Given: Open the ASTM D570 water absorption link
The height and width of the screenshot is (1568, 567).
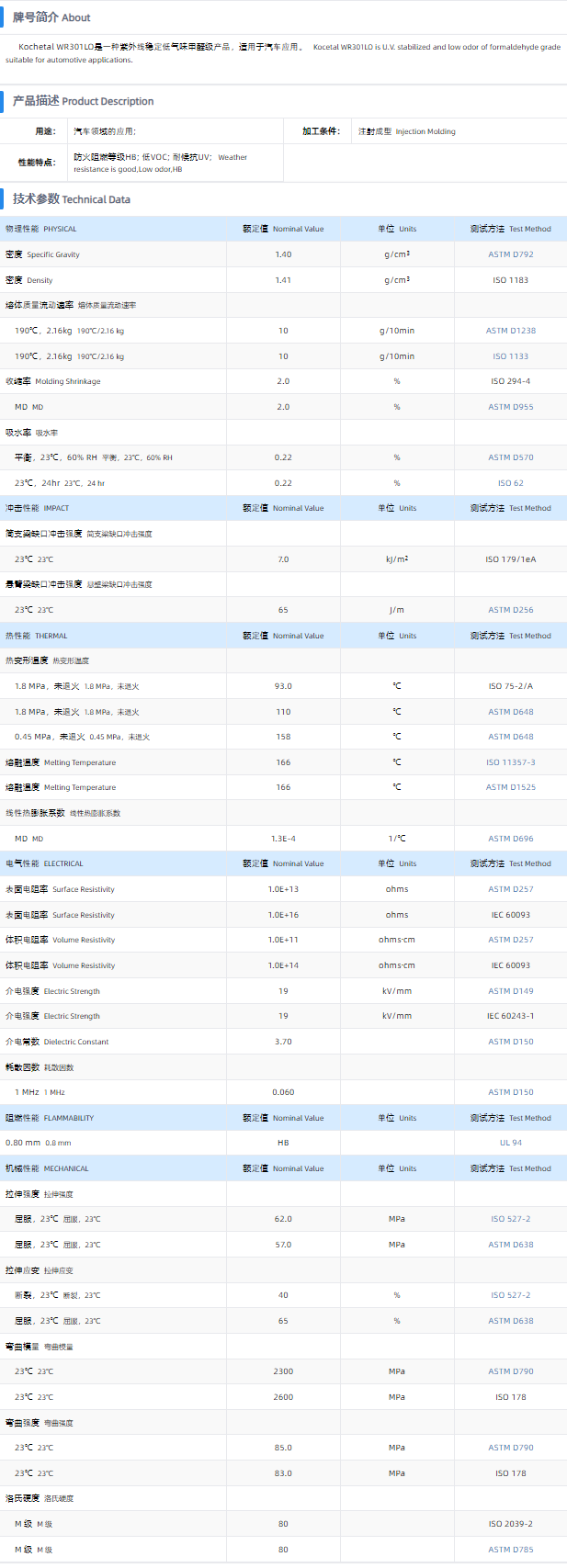Looking at the screenshot, I should coord(510,457).
